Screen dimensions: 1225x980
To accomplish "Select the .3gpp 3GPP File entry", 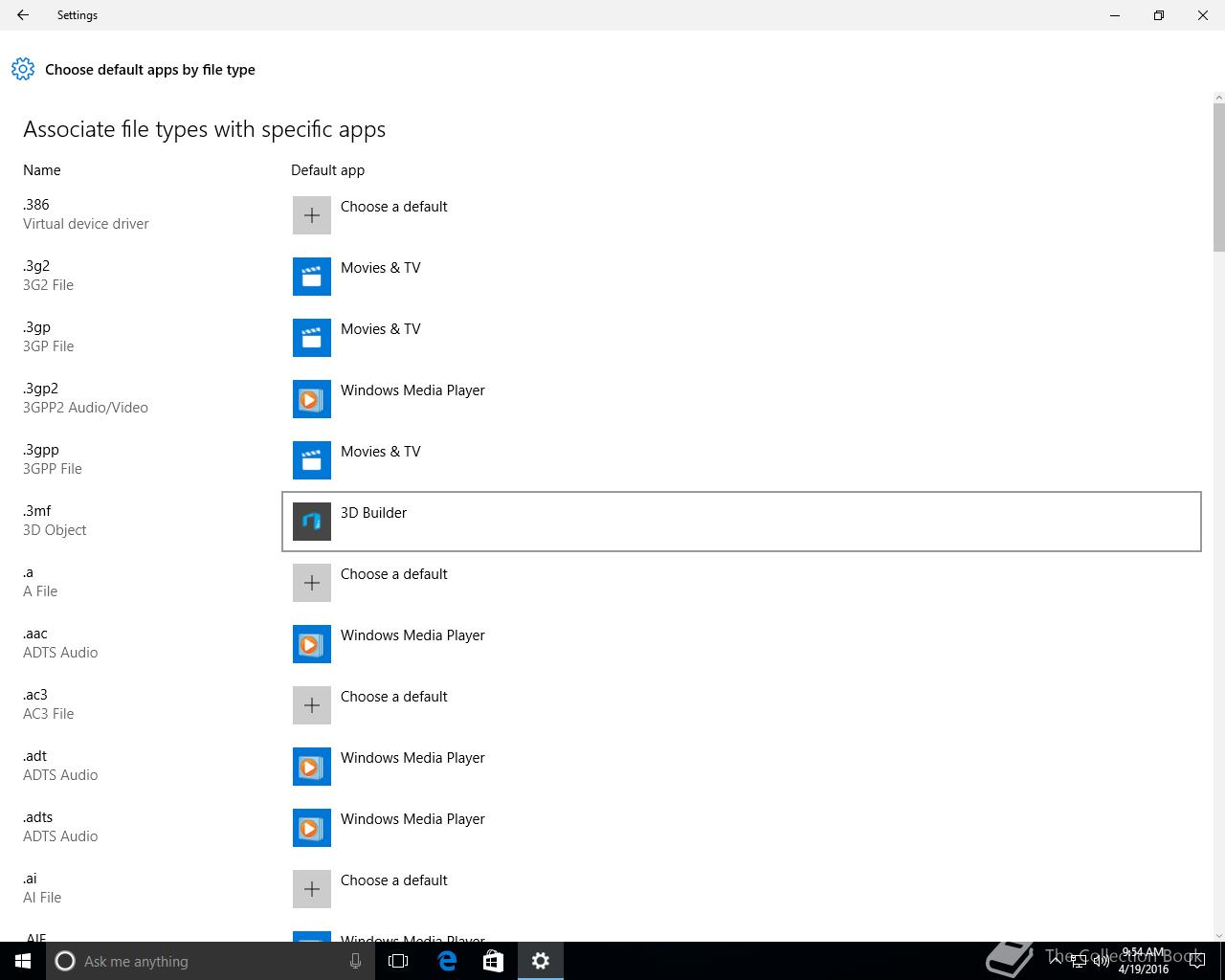I will click(53, 459).
